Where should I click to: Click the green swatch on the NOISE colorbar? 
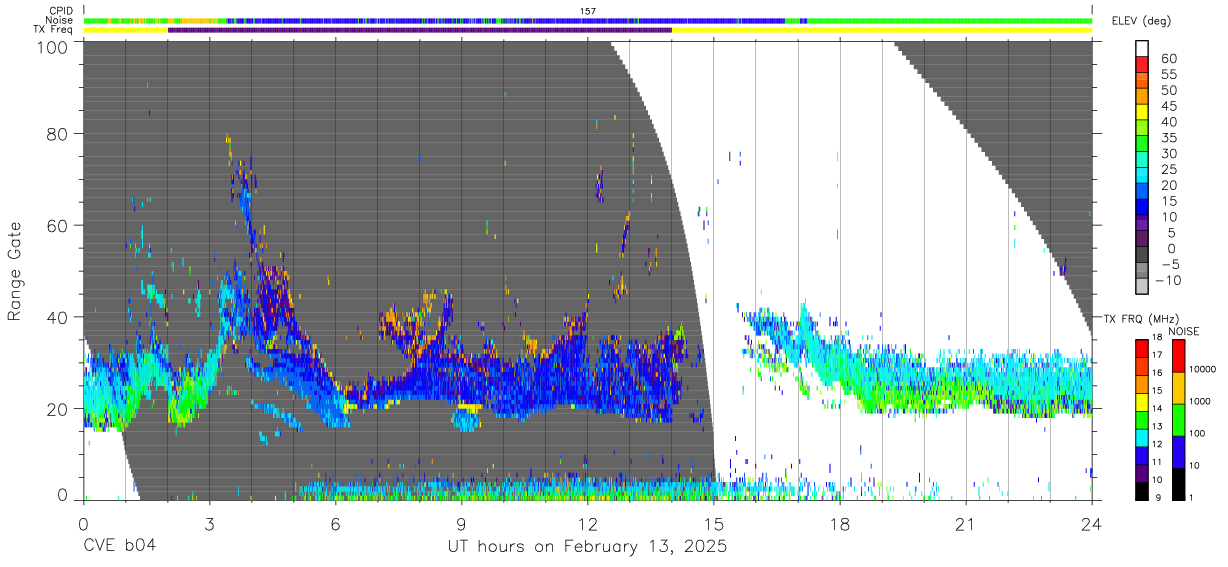[1178, 418]
